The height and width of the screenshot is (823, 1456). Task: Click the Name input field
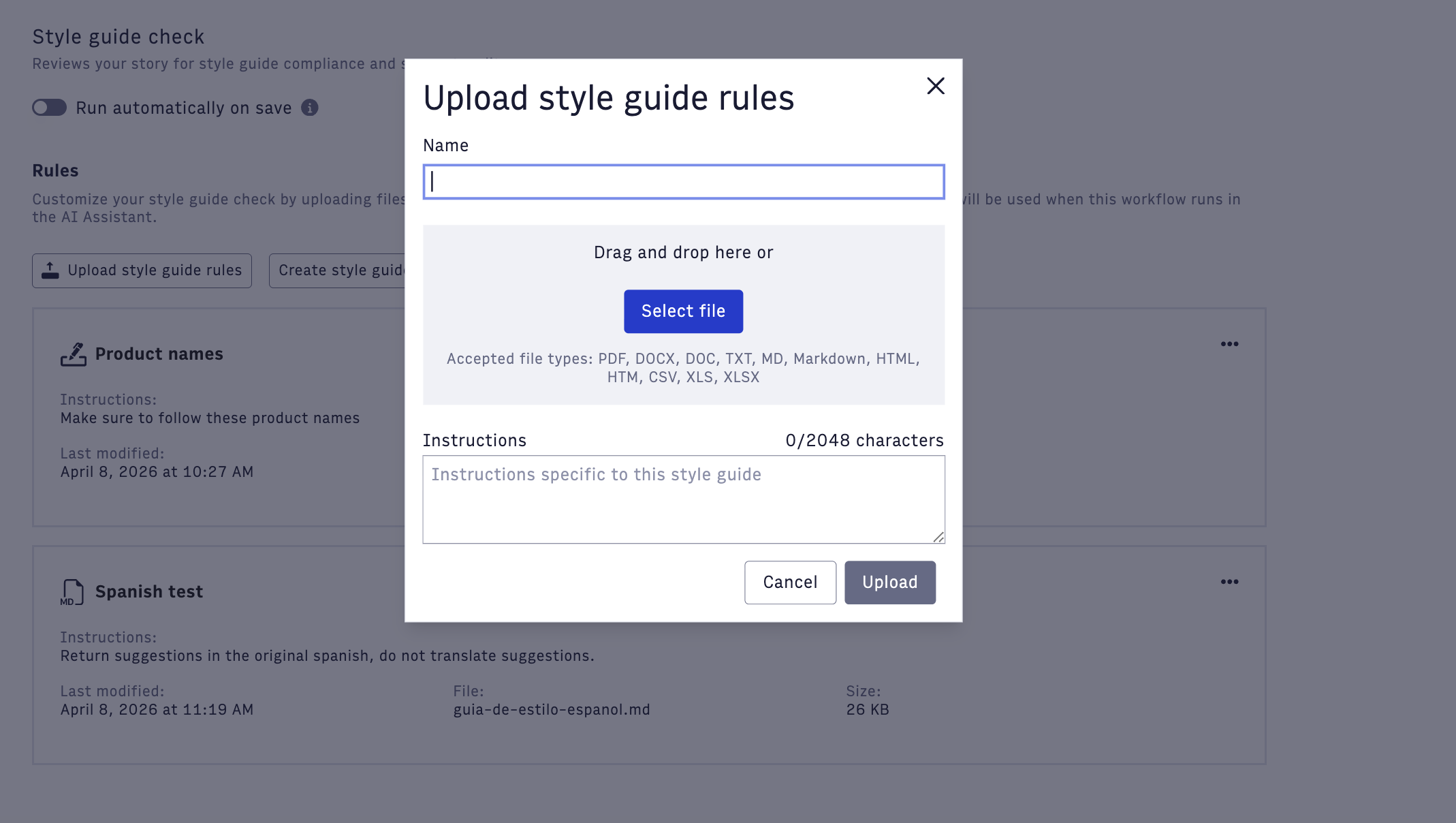(683, 182)
